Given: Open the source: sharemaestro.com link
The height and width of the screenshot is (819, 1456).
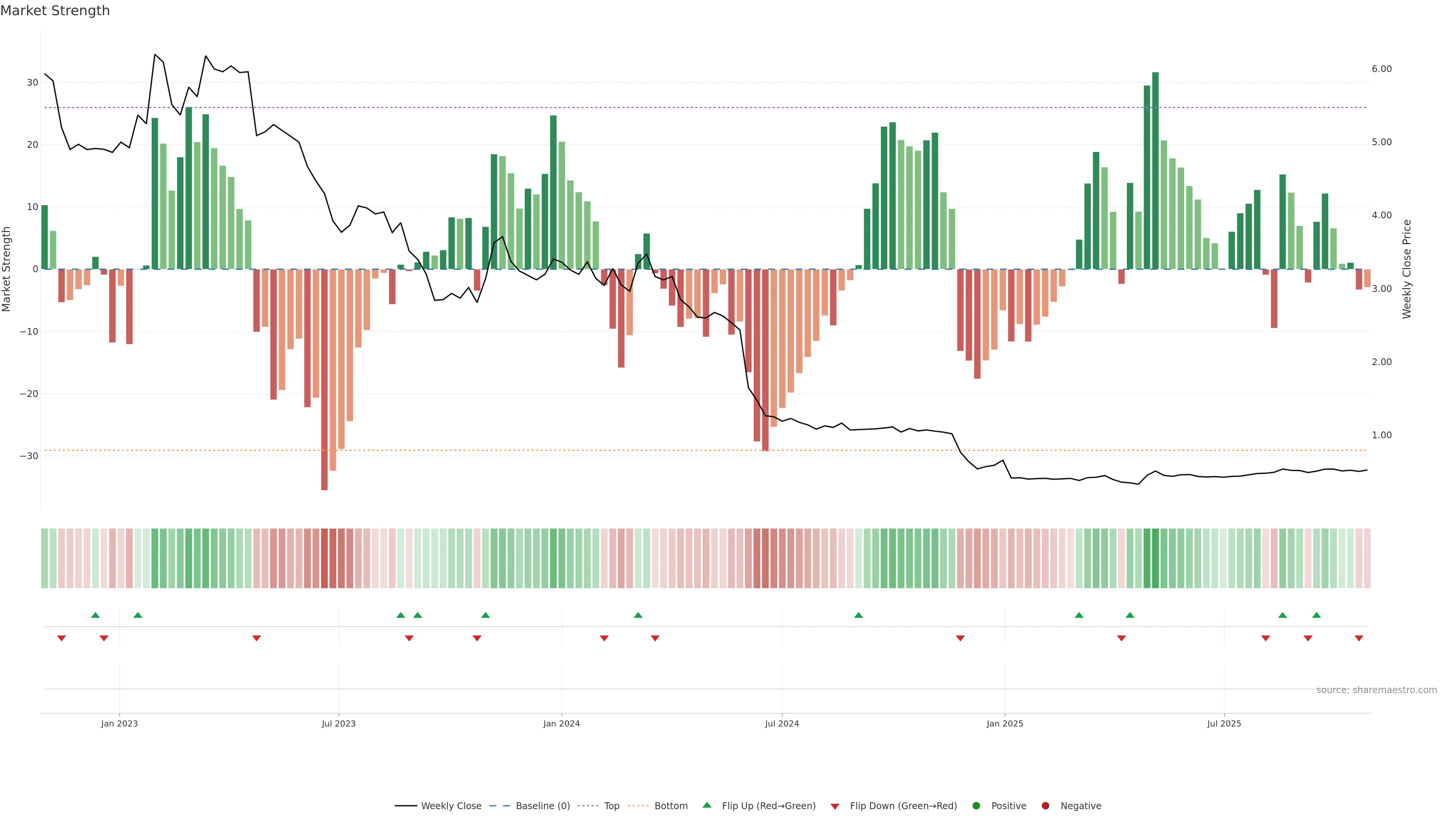Looking at the screenshot, I should pyautogui.click(x=1376, y=690).
